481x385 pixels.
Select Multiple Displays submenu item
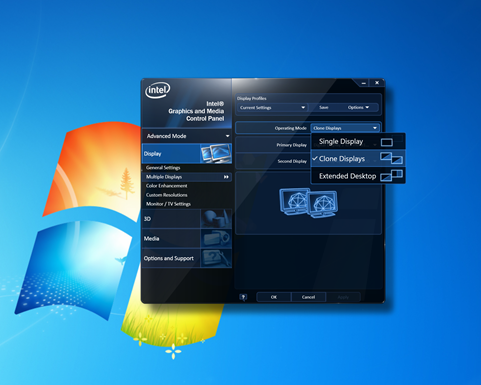tap(187, 177)
